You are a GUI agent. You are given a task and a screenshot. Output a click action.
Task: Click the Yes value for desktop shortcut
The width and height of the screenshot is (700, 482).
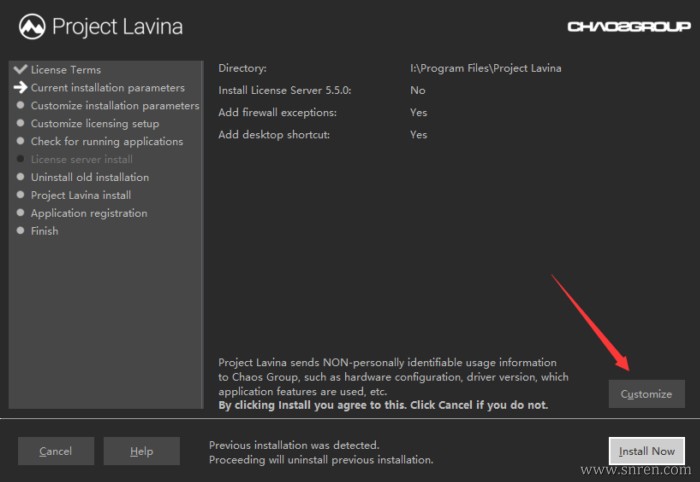pyautogui.click(x=419, y=135)
